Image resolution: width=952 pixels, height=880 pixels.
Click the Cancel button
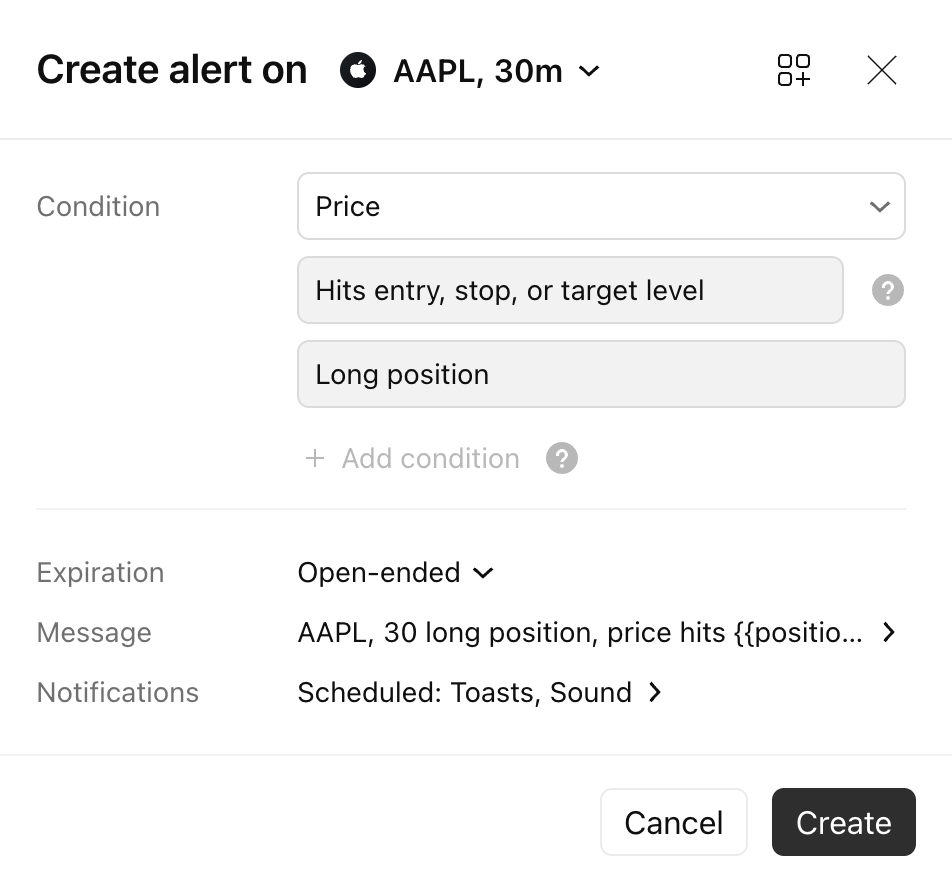(674, 822)
